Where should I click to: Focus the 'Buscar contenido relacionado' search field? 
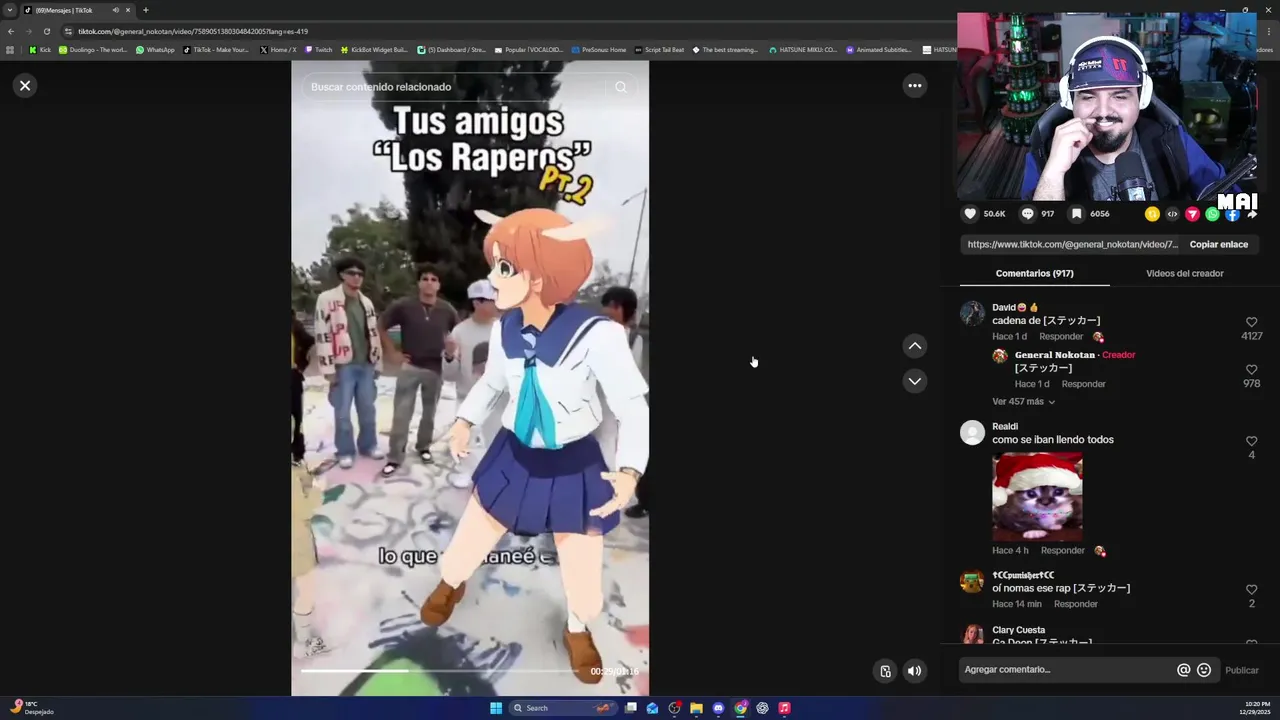pos(455,87)
